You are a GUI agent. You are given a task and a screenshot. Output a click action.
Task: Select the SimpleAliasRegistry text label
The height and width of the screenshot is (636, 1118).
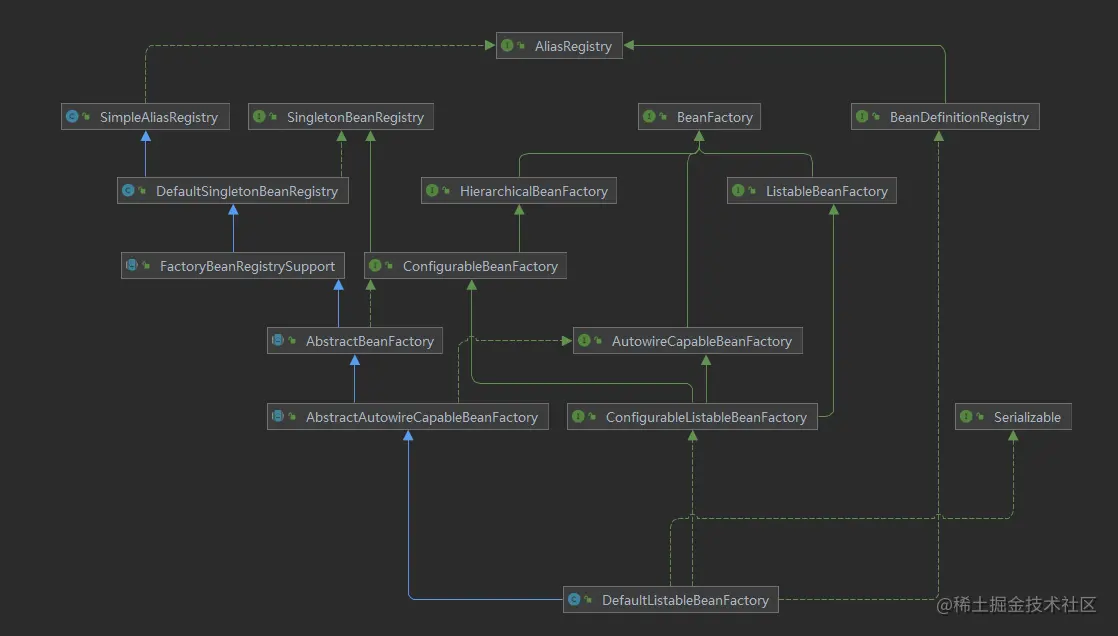point(159,117)
